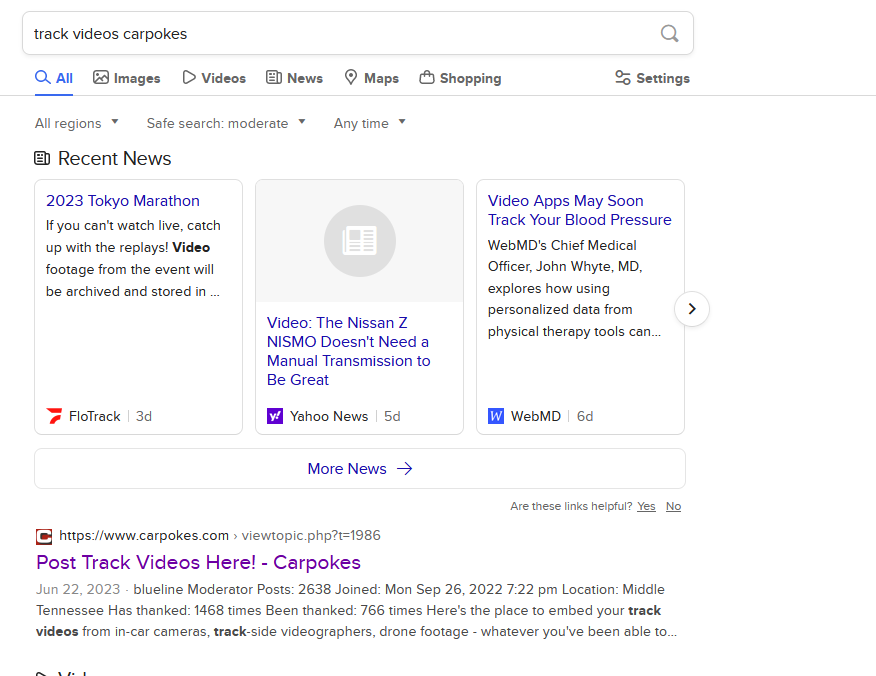Select the All results tab
The image size is (876, 676).
click(54, 78)
